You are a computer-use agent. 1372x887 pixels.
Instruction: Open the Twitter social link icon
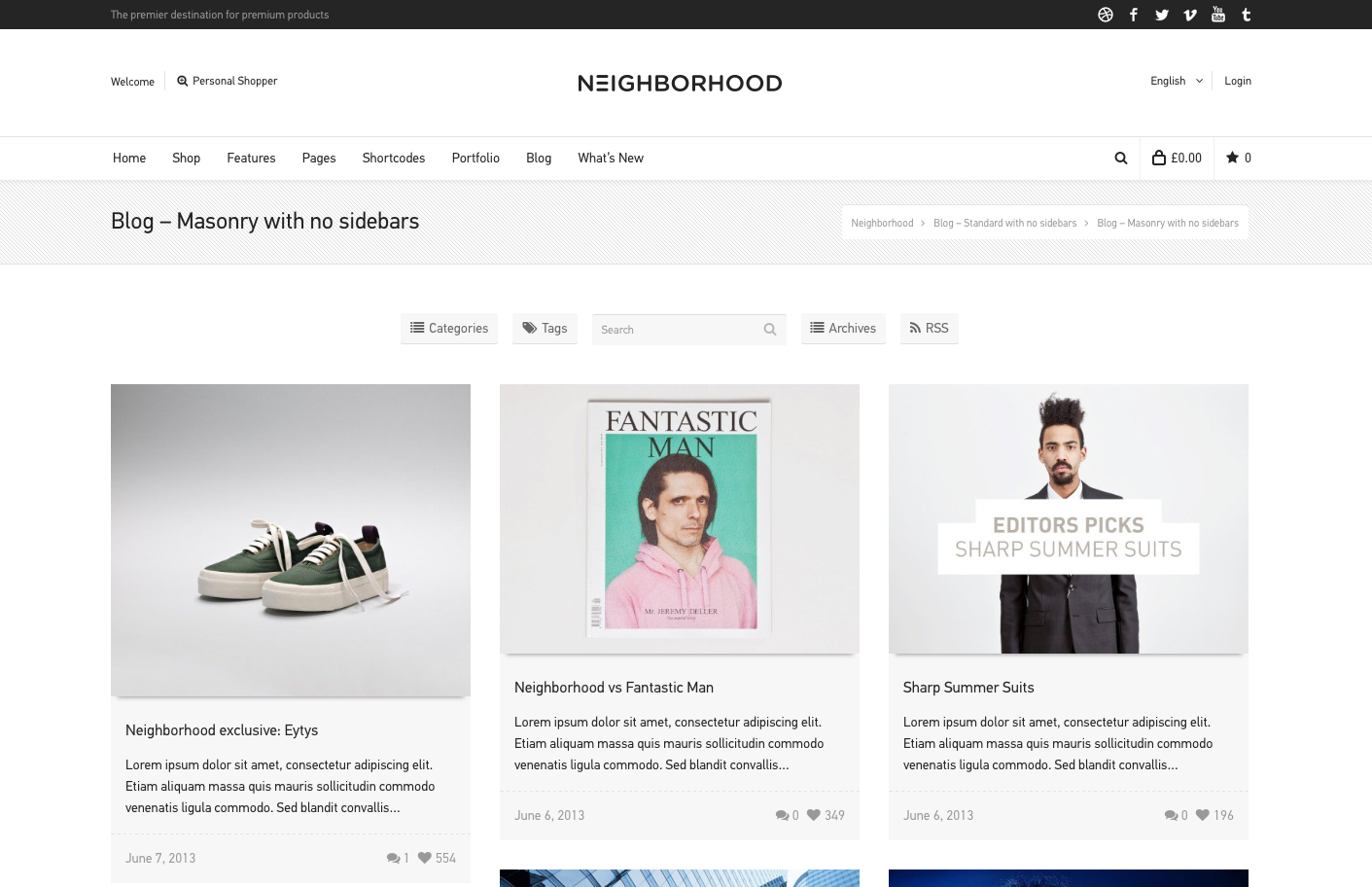click(x=1161, y=15)
